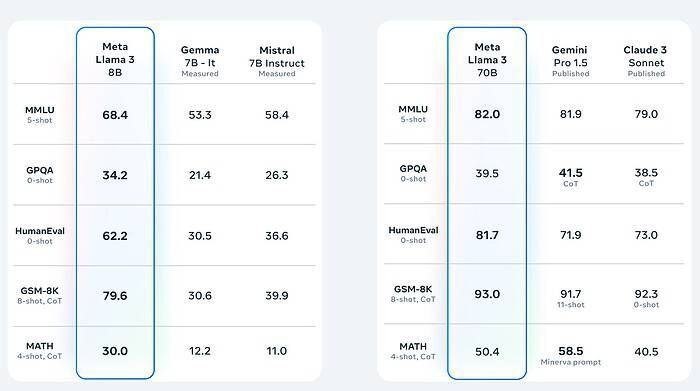
Task: Select Mistral's 11.0 MATH score
Action: point(277,351)
